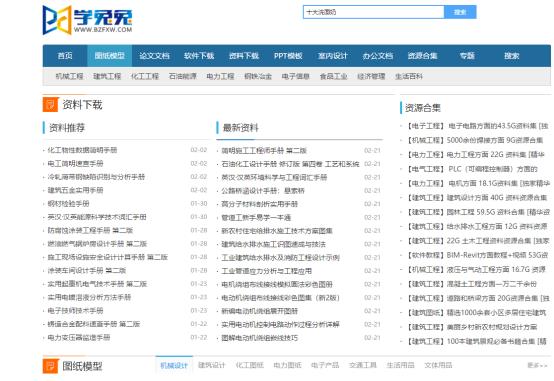Open 化工物性数据简明手册 in 资料推荐
The height and width of the screenshot is (381, 554).
pyautogui.click(x=82, y=150)
